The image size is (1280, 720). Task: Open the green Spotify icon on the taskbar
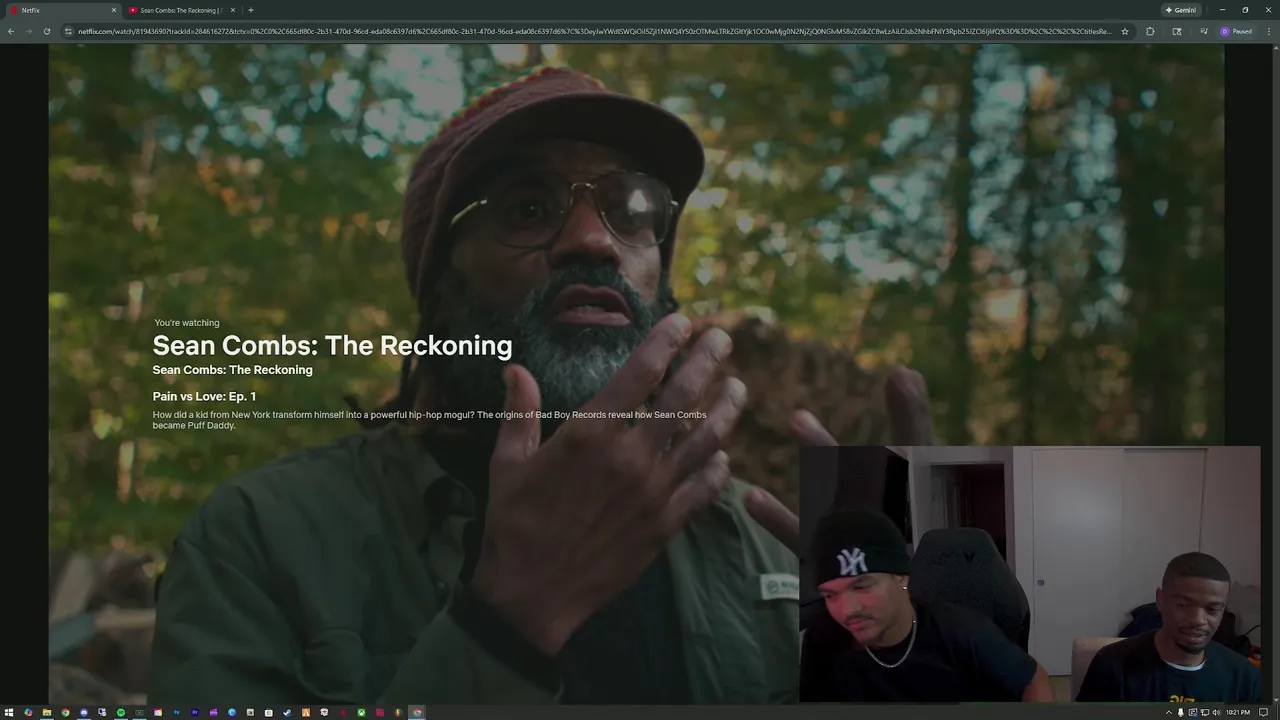click(121, 712)
